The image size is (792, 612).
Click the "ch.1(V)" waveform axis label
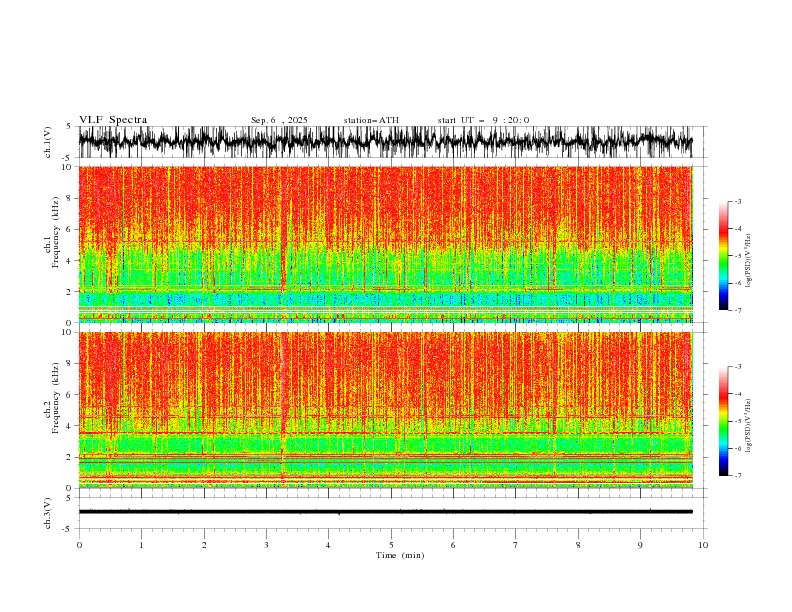(48, 142)
